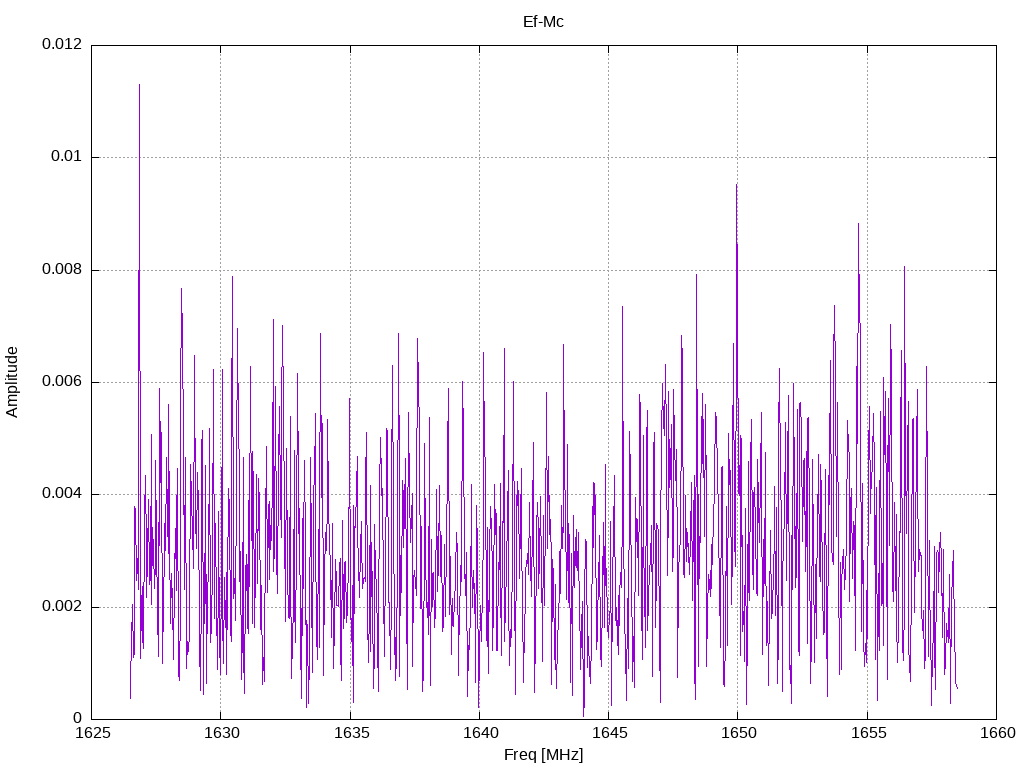Image resolution: width=1024 pixels, height=768 pixels.
Task: Click the y-axis tick label '0.01'
Action: click(67, 157)
